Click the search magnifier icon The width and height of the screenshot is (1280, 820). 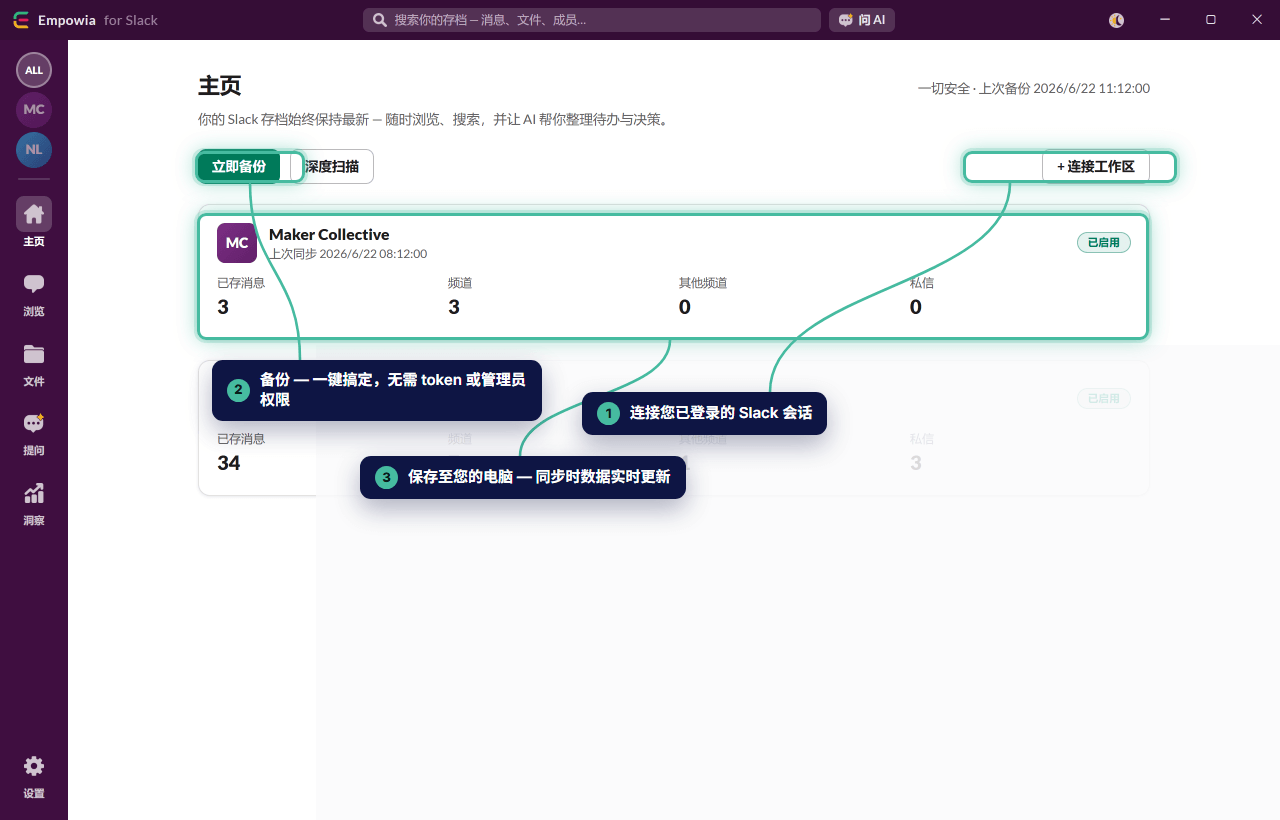[380, 20]
